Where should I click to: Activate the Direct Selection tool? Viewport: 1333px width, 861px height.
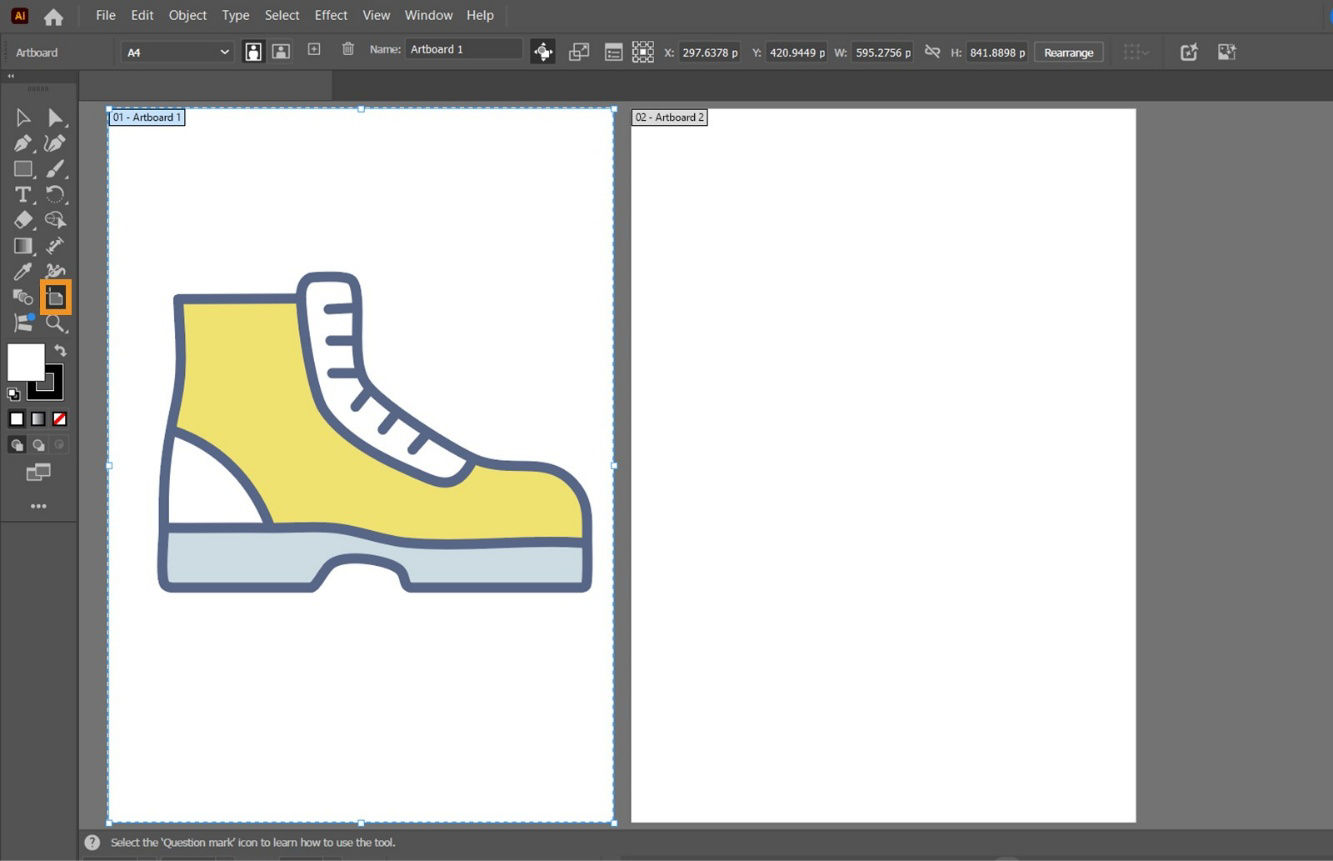(55, 117)
